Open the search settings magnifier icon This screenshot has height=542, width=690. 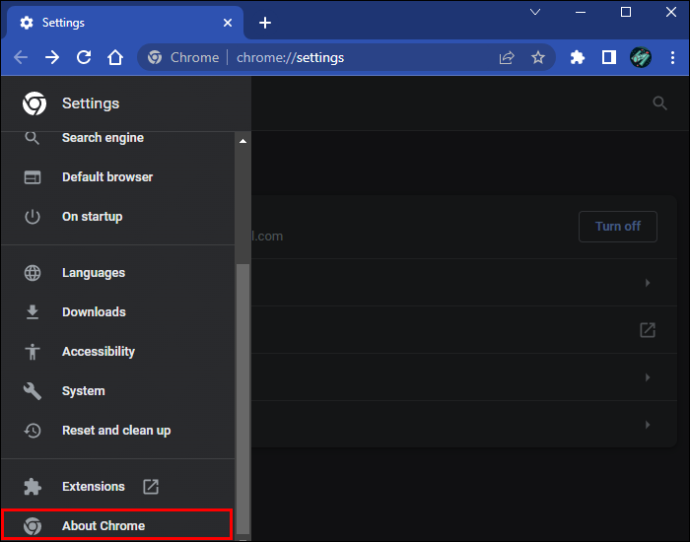coord(660,103)
